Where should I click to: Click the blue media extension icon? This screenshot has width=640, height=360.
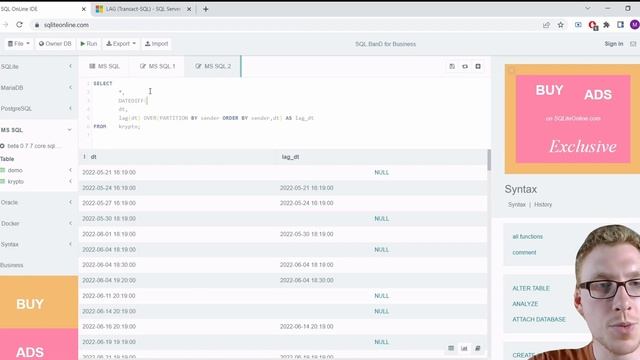[x=578, y=25]
